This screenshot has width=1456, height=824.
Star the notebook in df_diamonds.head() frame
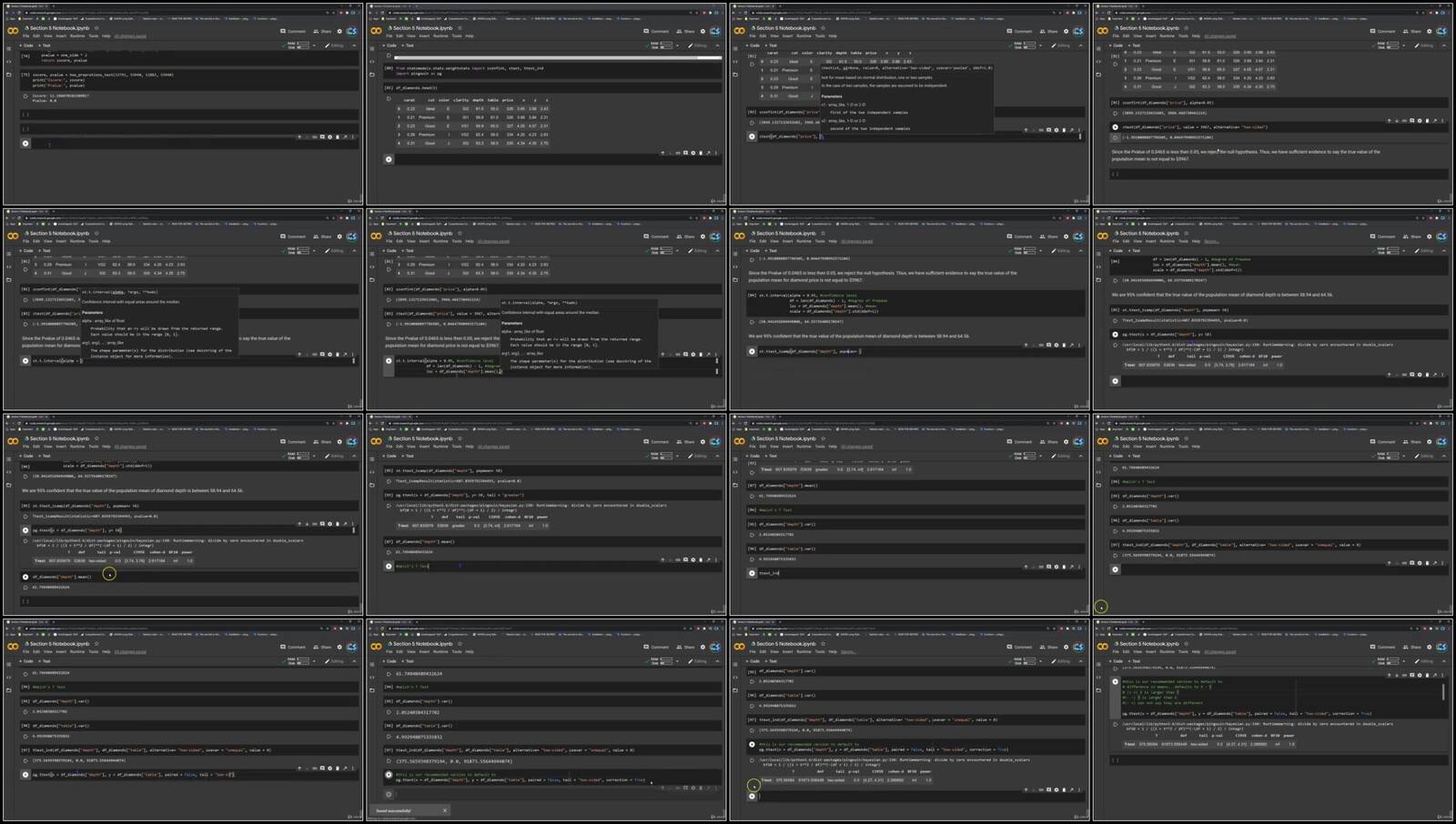click(x=460, y=28)
